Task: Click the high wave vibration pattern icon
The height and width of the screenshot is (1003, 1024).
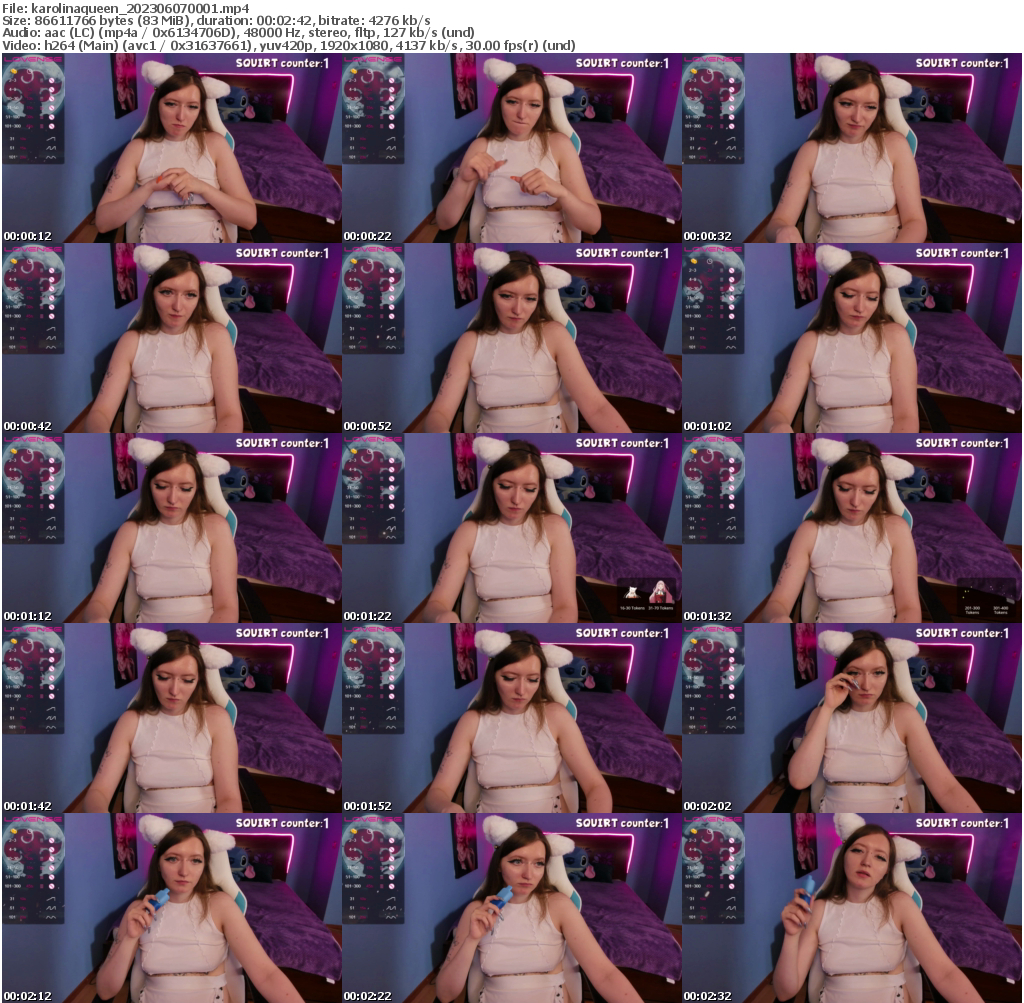Action: click(x=50, y=157)
